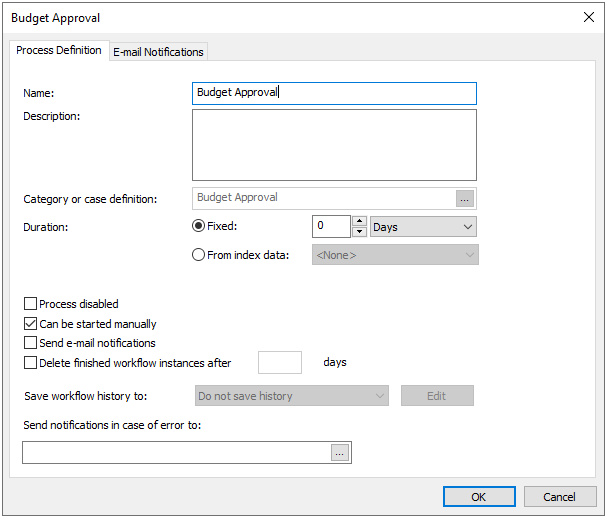Screen dimensions: 607x518
Task: Select the Fixed duration radio button
Action: click(x=198, y=226)
